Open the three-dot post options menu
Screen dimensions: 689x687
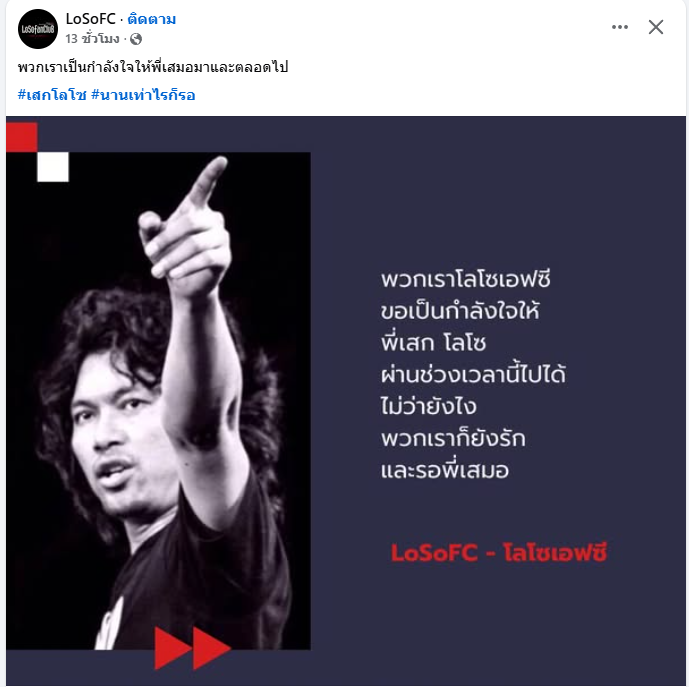tap(620, 27)
